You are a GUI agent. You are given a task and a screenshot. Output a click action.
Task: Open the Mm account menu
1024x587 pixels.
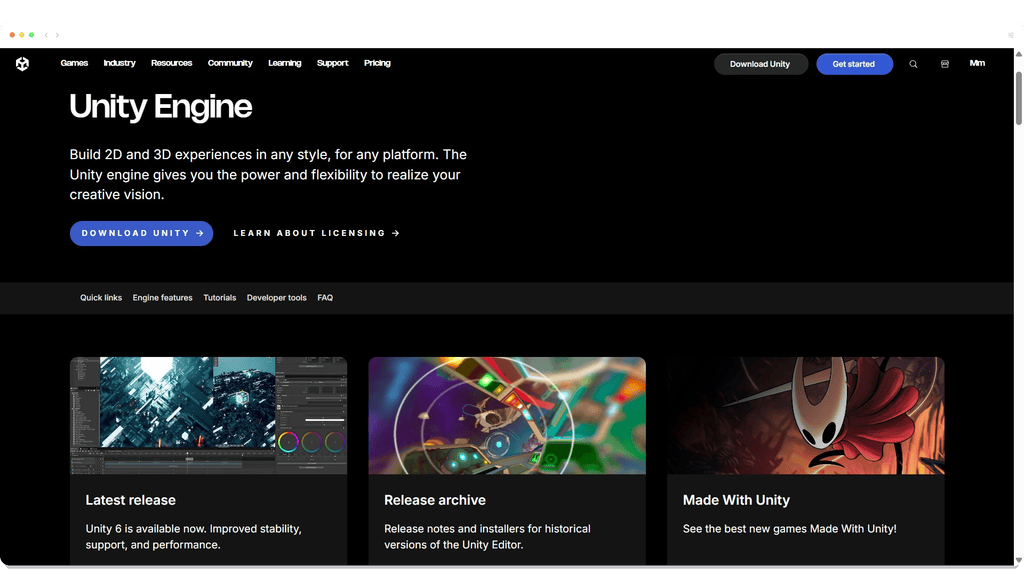pyautogui.click(x=977, y=63)
